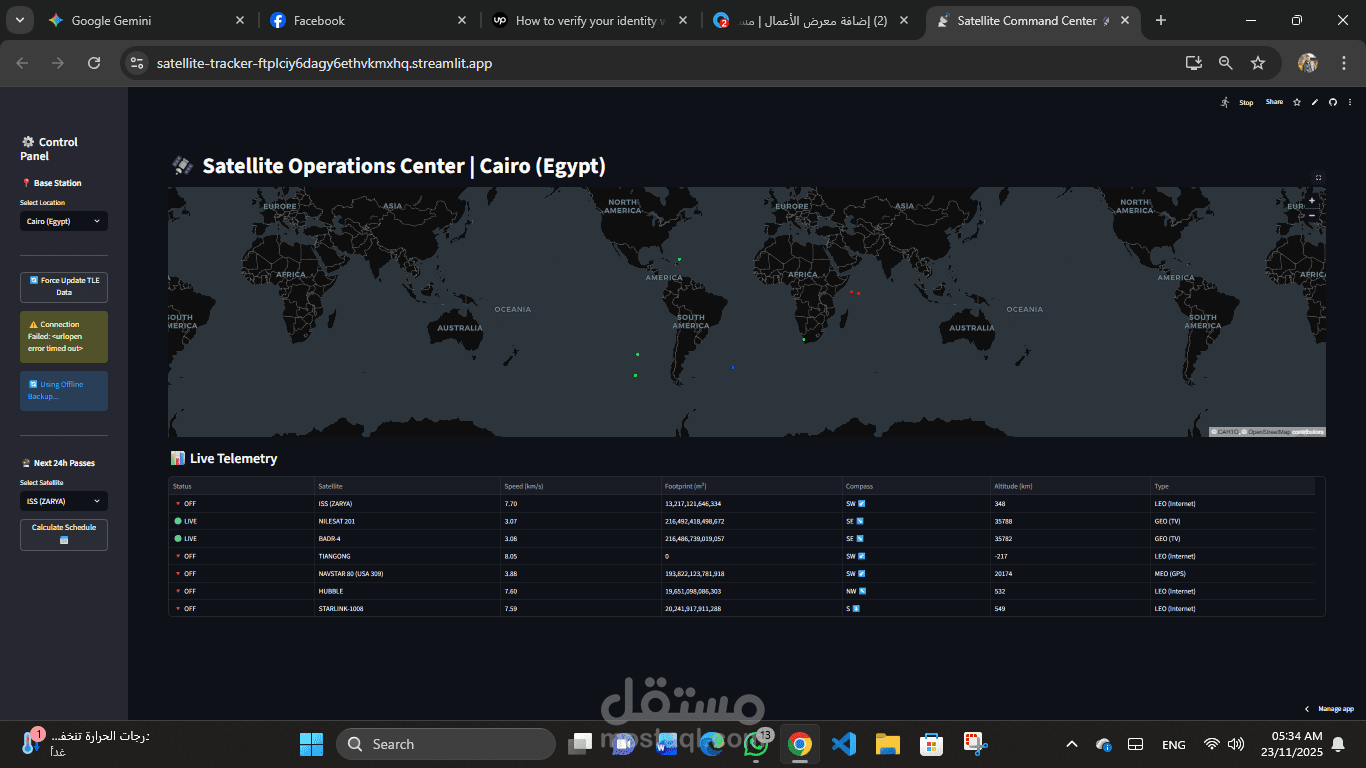Click speed value 8.05
The image size is (1366, 768).
coord(580,556)
